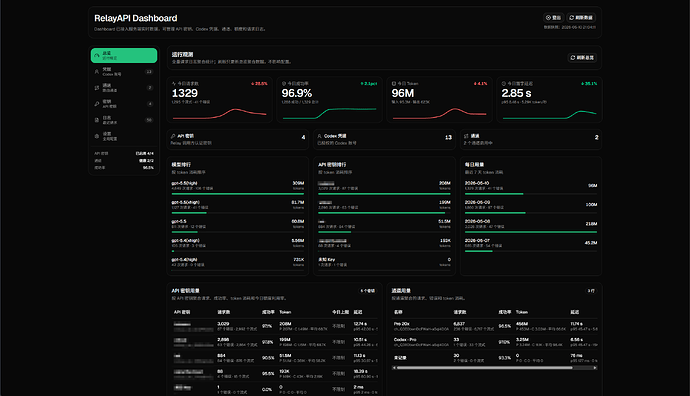
Task: Select the gpt-5.4(xhigh) model row
Action: click(238, 245)
